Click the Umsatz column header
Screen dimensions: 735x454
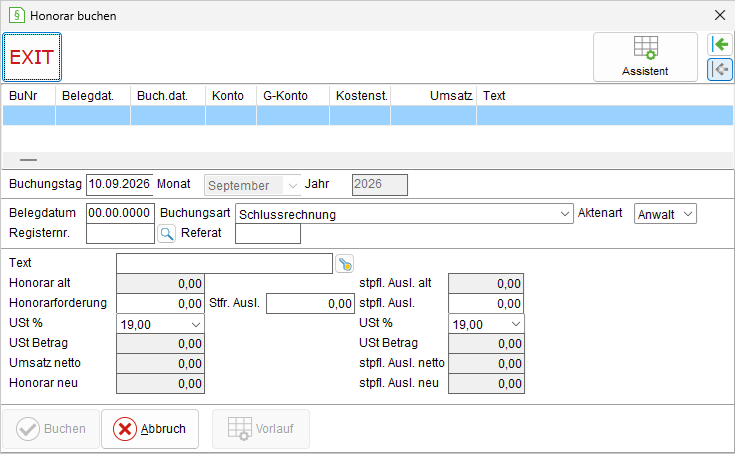pyautogui.click(x=434, y=96)
